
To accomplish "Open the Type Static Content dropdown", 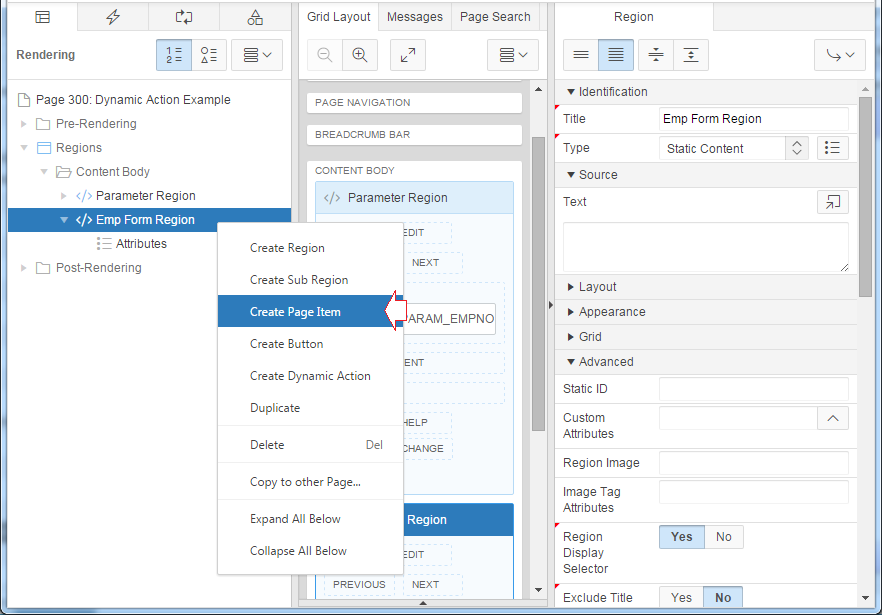I will click(x=734, y=148).
